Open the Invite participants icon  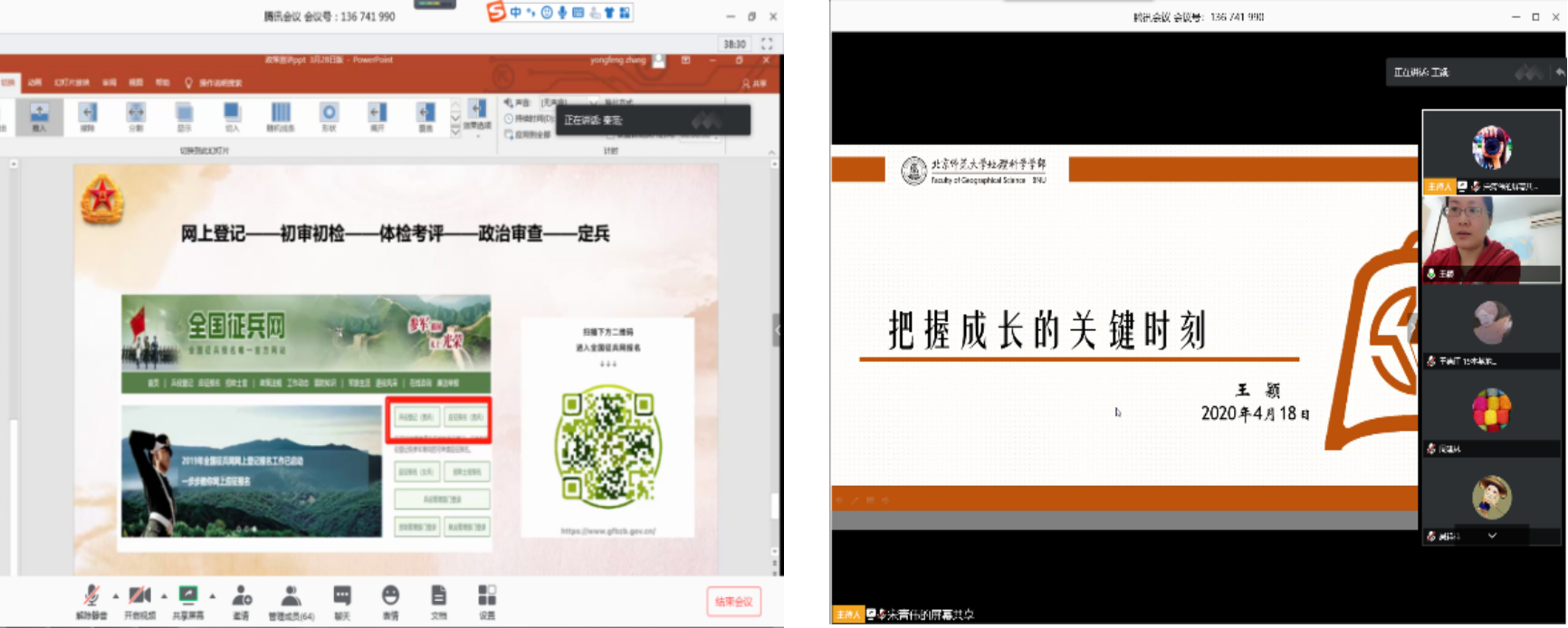[241, 597]
